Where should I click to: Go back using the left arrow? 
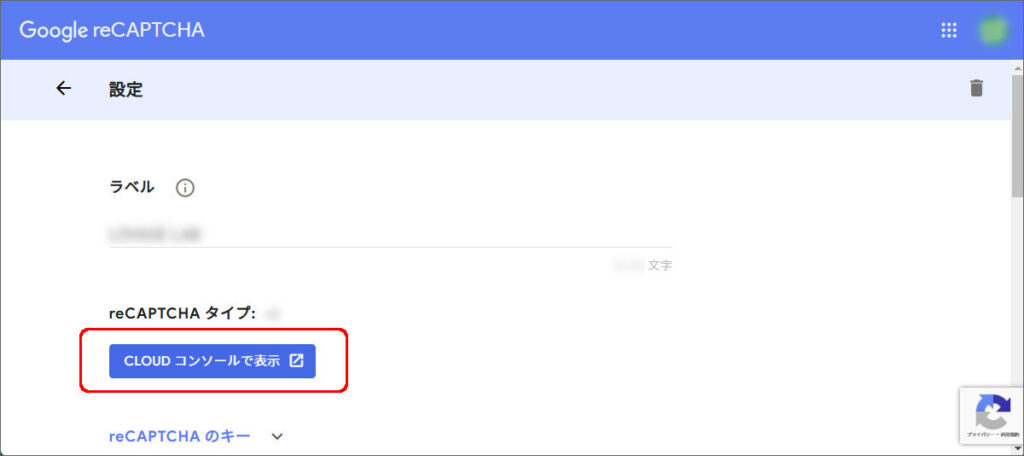pyautogui.click(x=63, y=88)
